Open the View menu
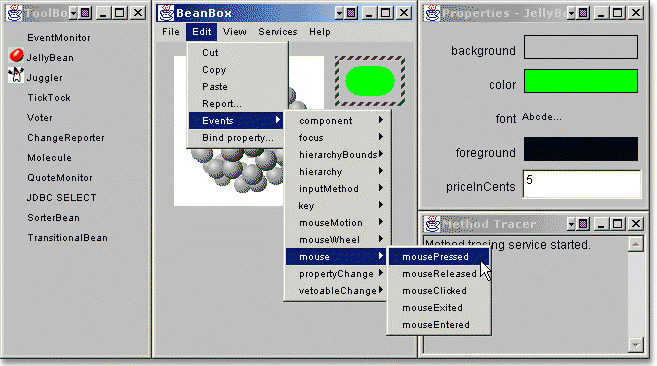Viewport: 657px width, 366px height. tap(235, 32)
